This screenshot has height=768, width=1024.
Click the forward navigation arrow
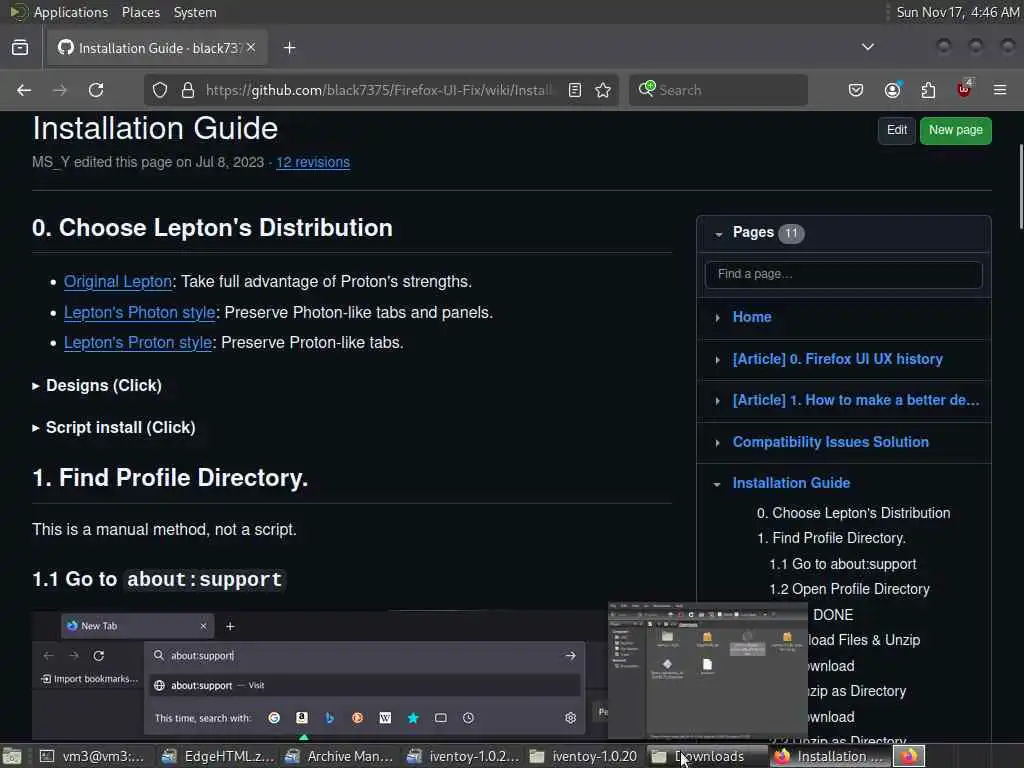coord(59,90)
